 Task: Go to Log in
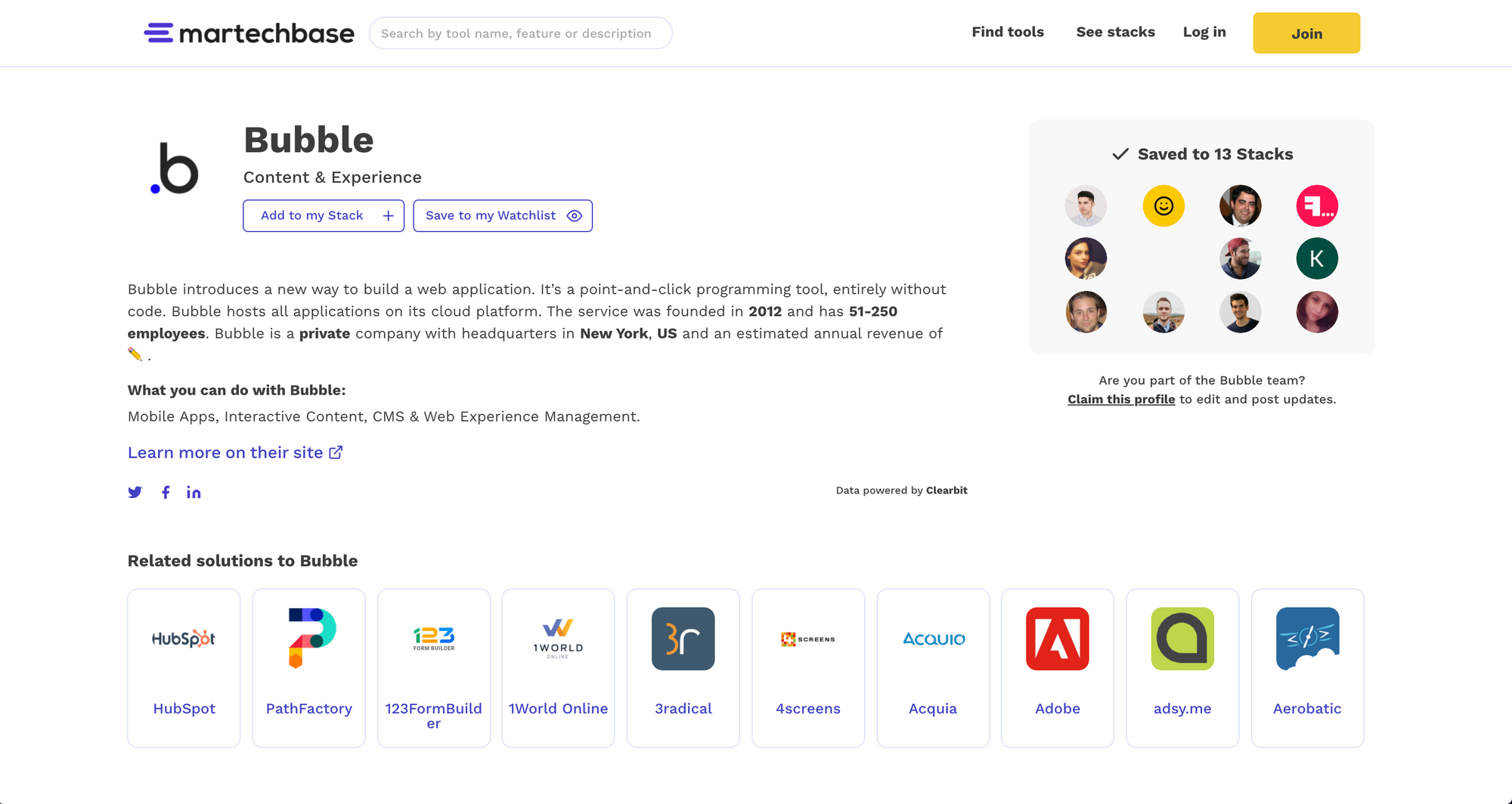click(1204, 32)
